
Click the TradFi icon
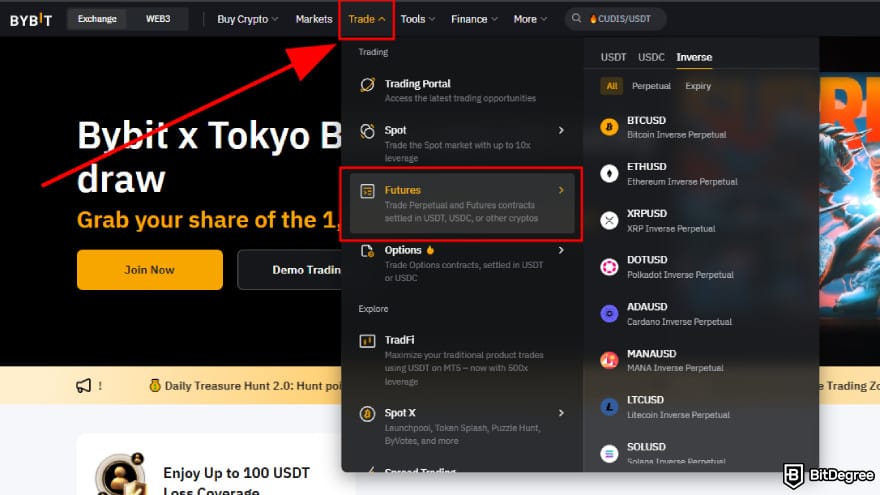pos(367,341)
